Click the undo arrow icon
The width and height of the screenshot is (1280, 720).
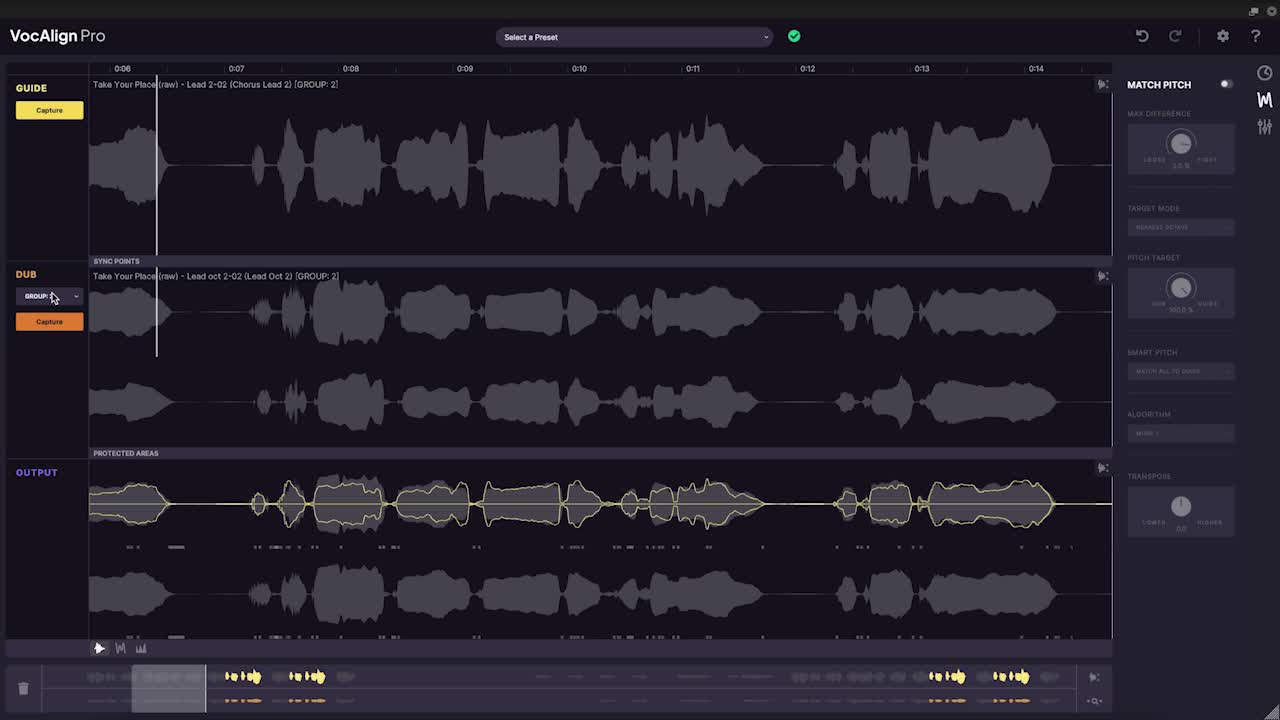pyautogui.click(x=1142, y=36)
